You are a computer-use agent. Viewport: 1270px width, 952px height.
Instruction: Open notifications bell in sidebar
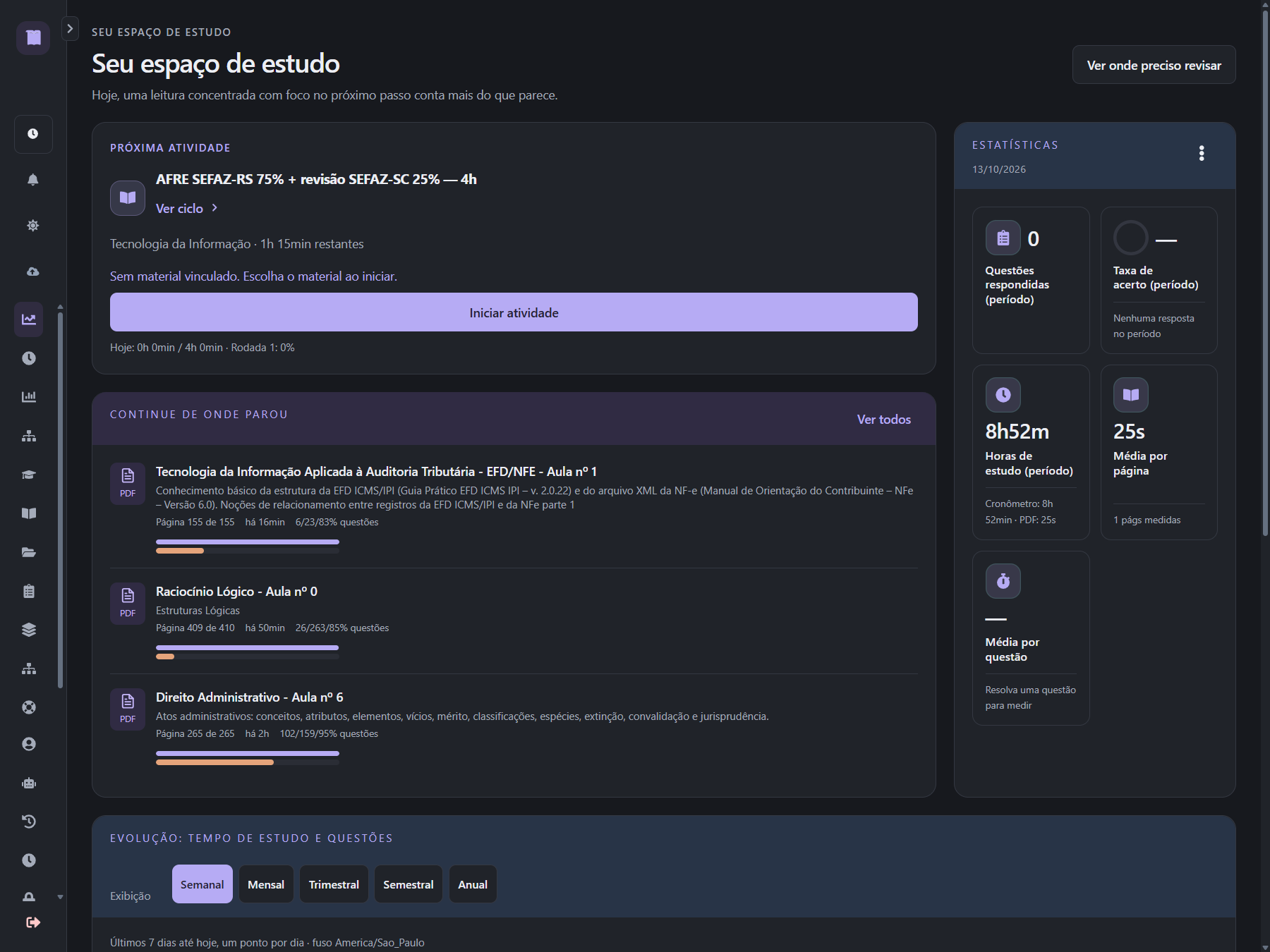32,180
